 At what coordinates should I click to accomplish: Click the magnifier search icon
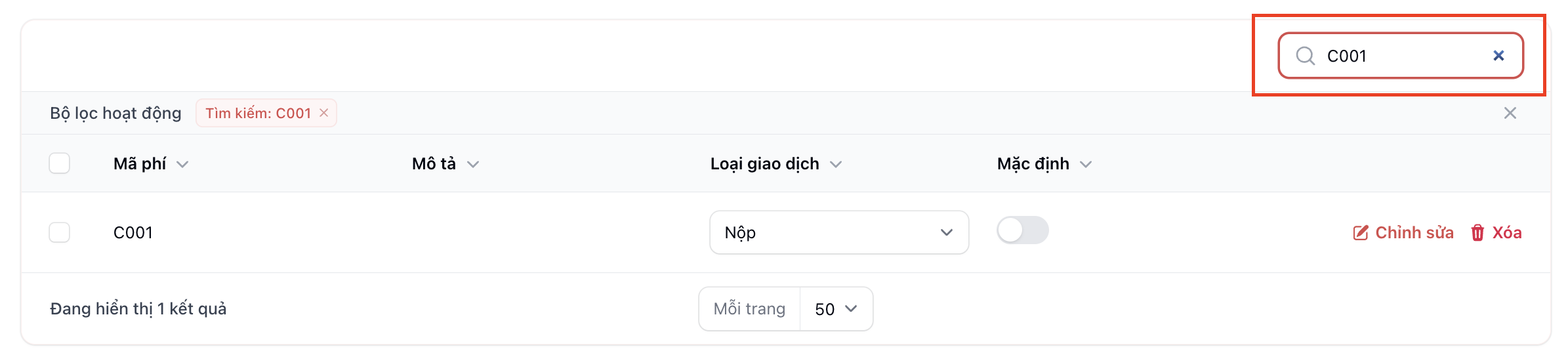(1305, 56)
